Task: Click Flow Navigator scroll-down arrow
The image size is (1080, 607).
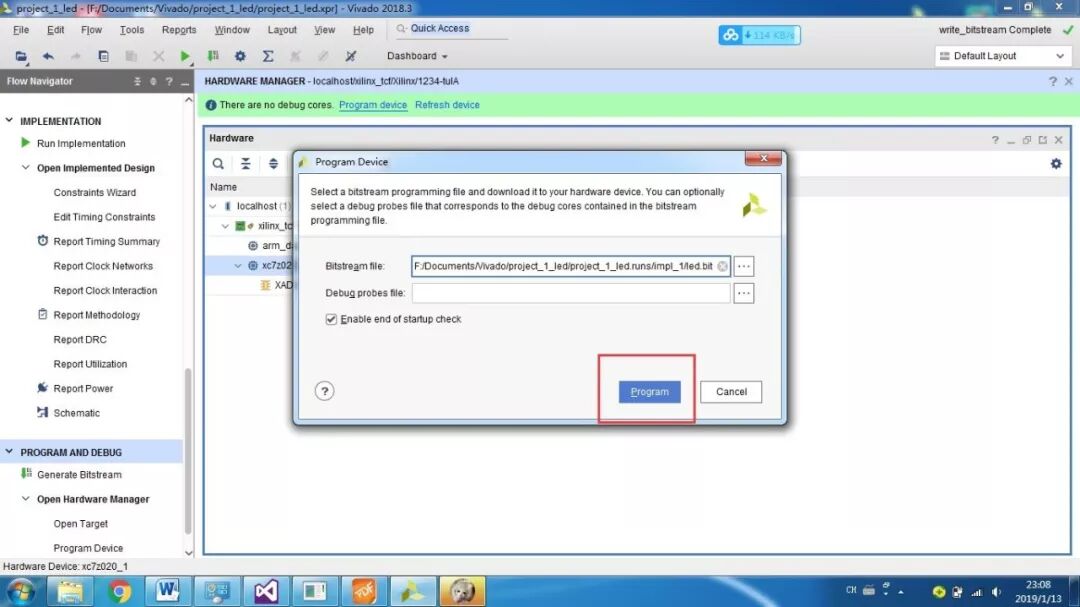Action: click(x=189, y=552)
